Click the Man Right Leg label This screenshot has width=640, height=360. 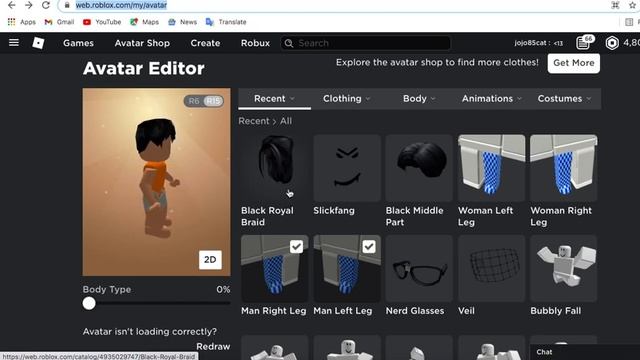273,311
